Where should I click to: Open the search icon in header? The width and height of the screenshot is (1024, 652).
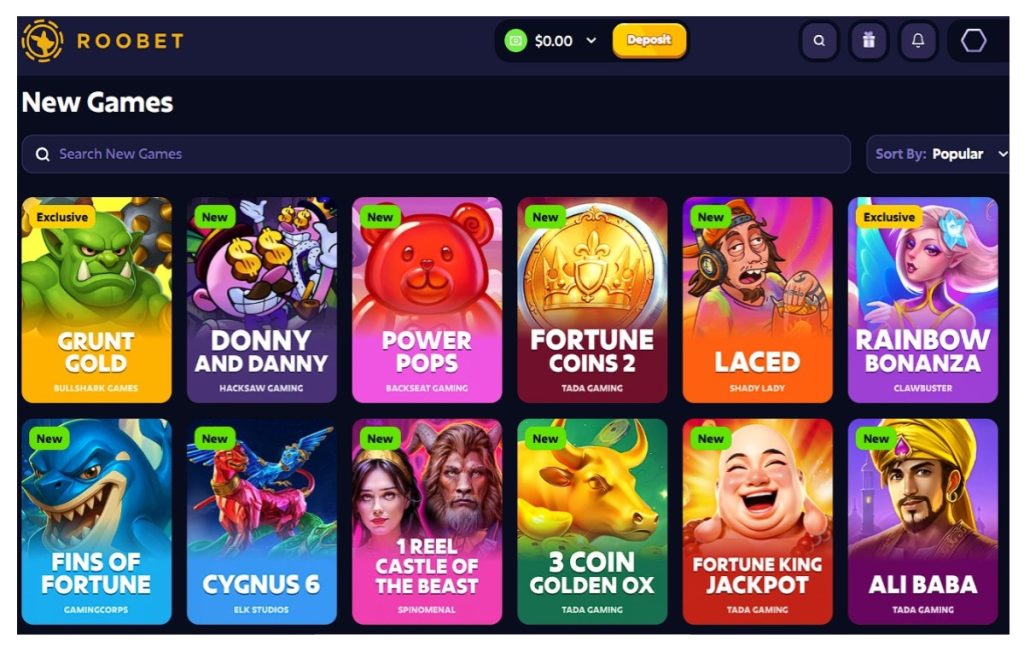[x=819, y=41]
